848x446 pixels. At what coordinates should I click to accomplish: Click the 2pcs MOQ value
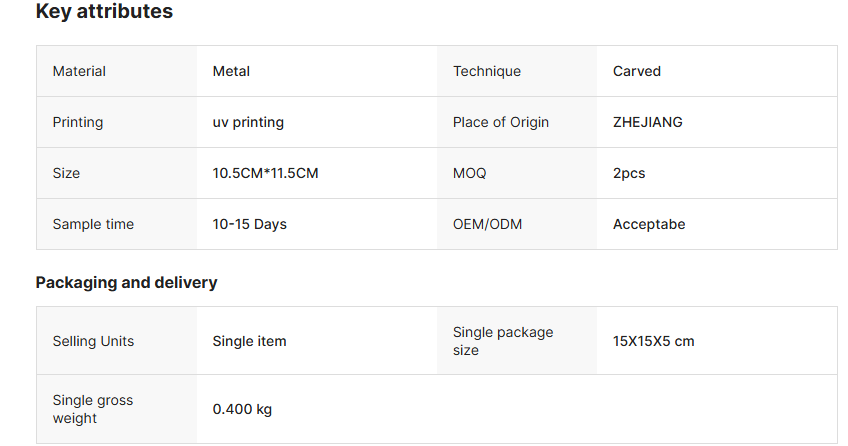(x=629, y=173)
